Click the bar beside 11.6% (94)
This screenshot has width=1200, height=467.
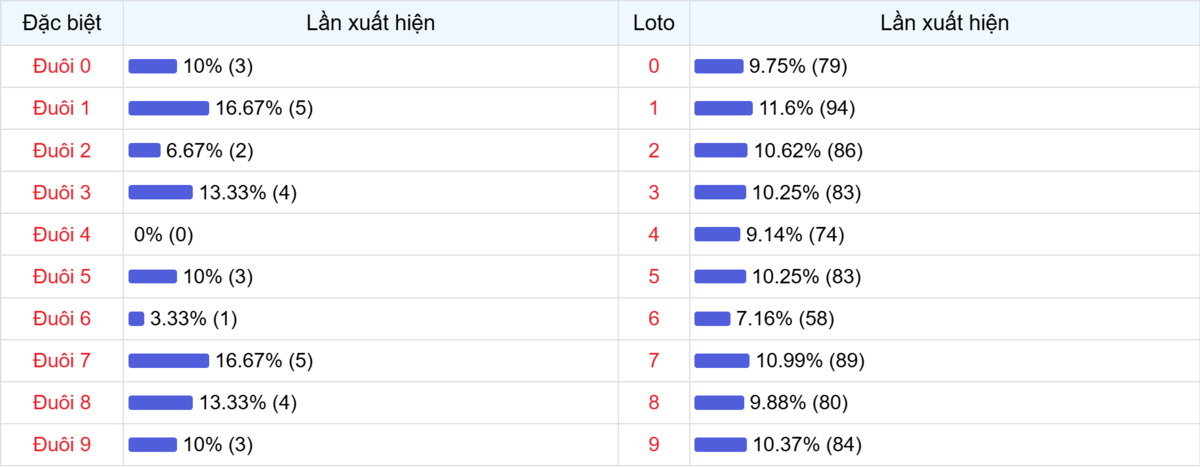(723, 108)
